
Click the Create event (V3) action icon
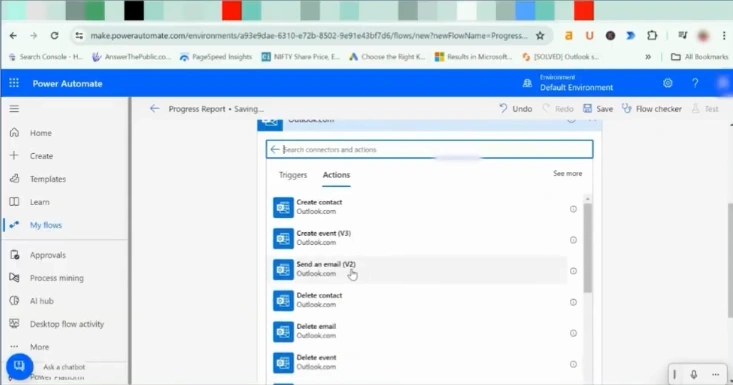coord(283,239)
